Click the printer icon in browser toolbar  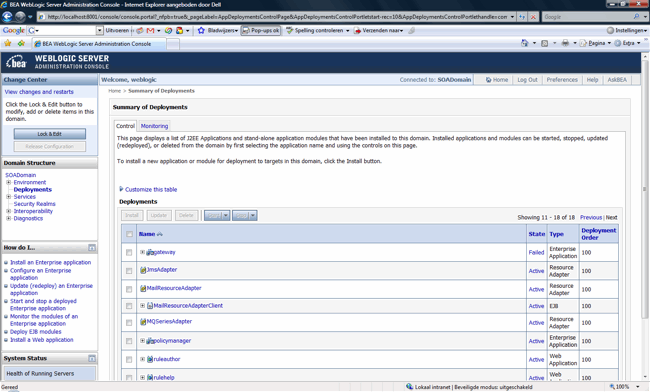pos(565,43)
